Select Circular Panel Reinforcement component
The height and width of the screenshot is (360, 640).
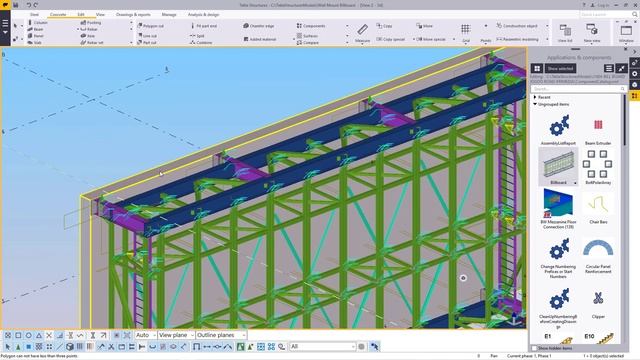tap(598, 256)
